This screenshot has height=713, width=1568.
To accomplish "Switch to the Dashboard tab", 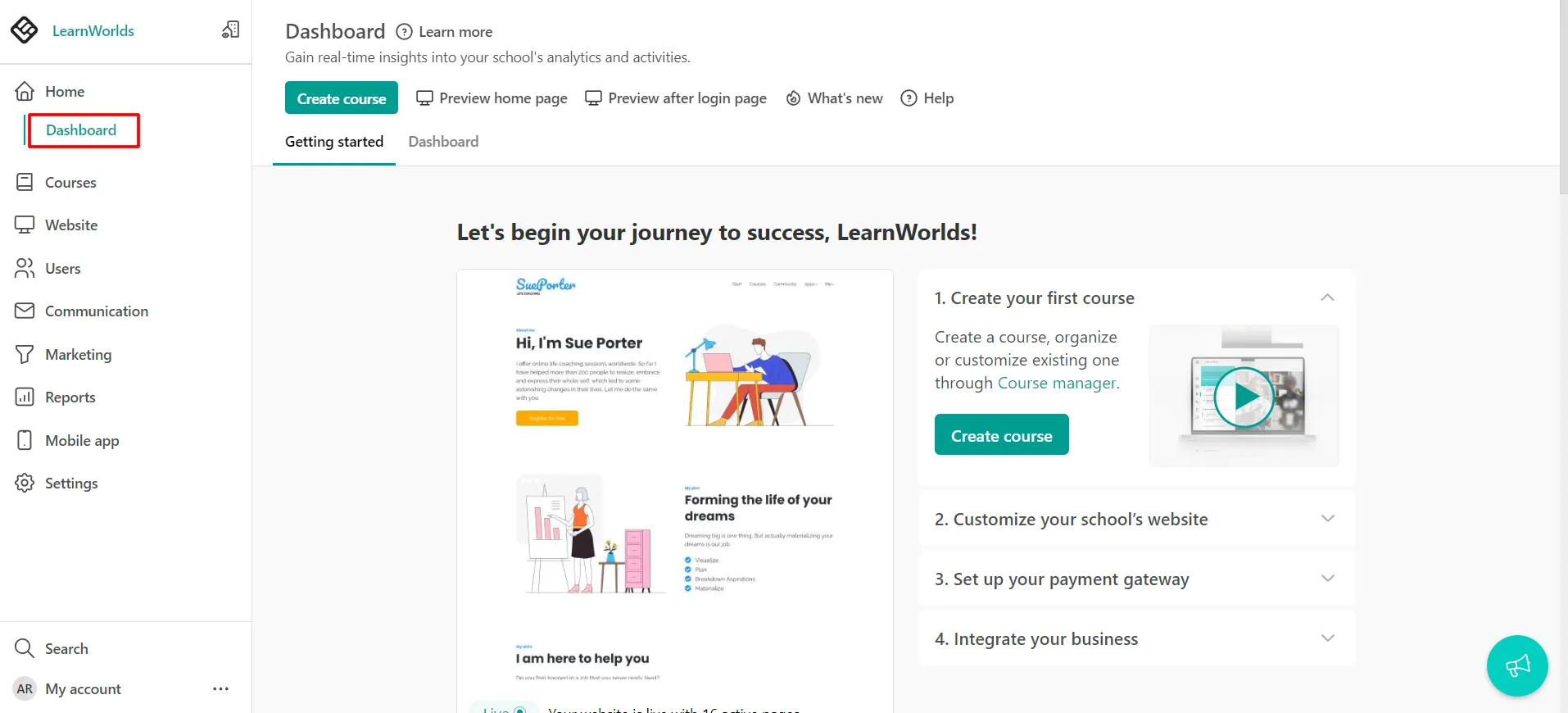I will (443, 141).
